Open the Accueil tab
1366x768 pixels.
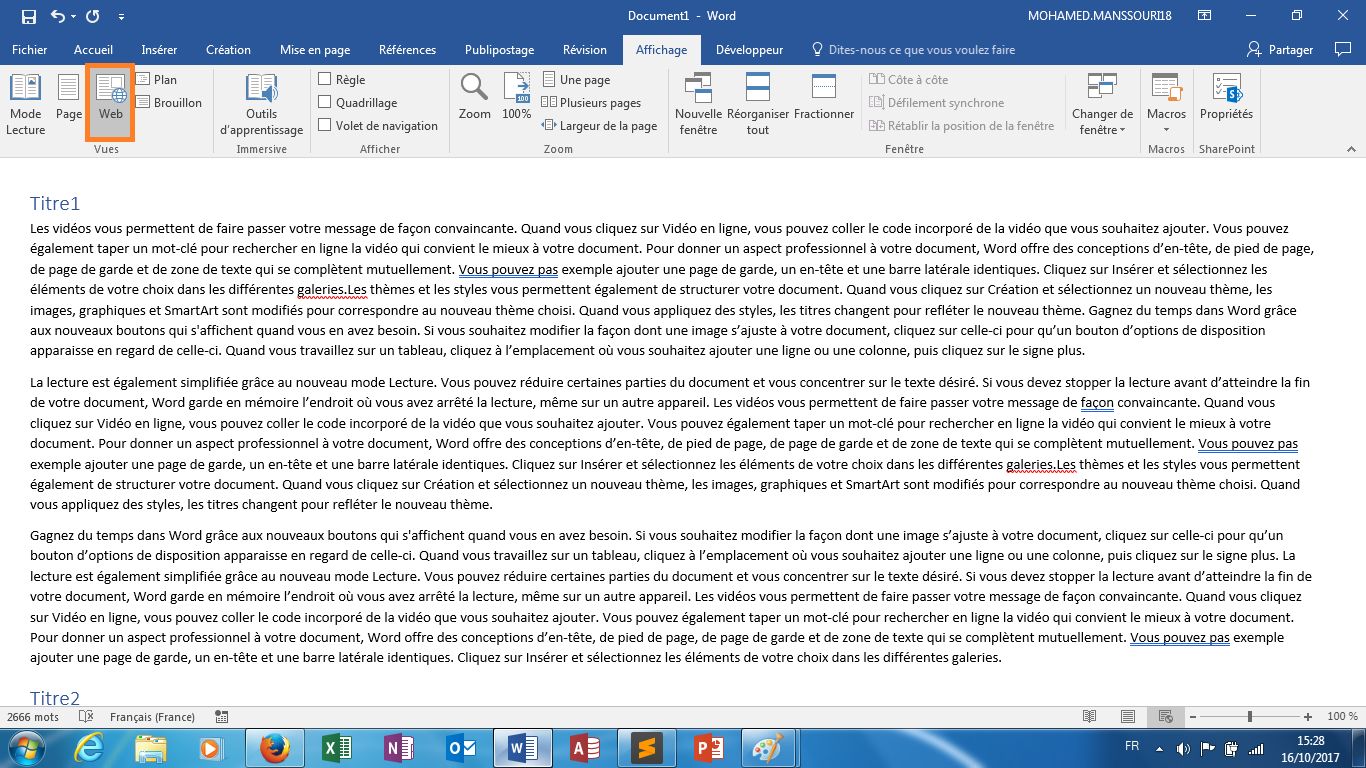tap(93, 50)
